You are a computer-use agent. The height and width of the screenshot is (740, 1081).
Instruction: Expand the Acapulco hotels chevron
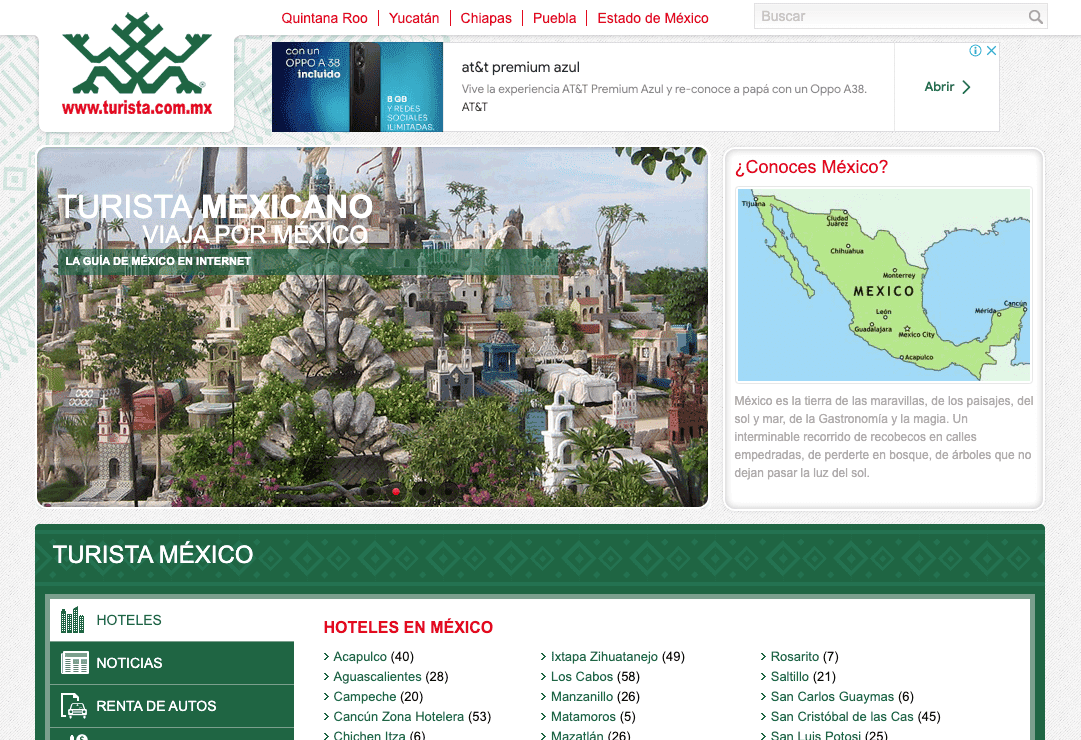click(x=325, y=656)
